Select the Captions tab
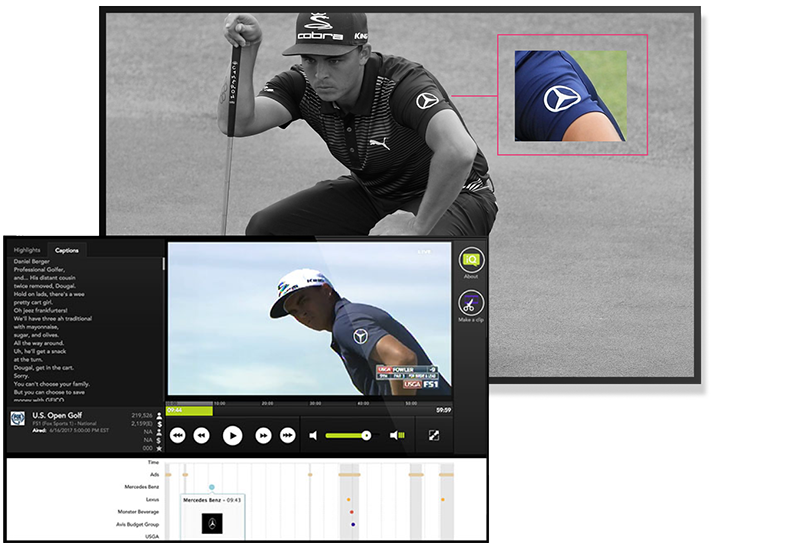Screen dimensions: 800x543 click(67, 250)
